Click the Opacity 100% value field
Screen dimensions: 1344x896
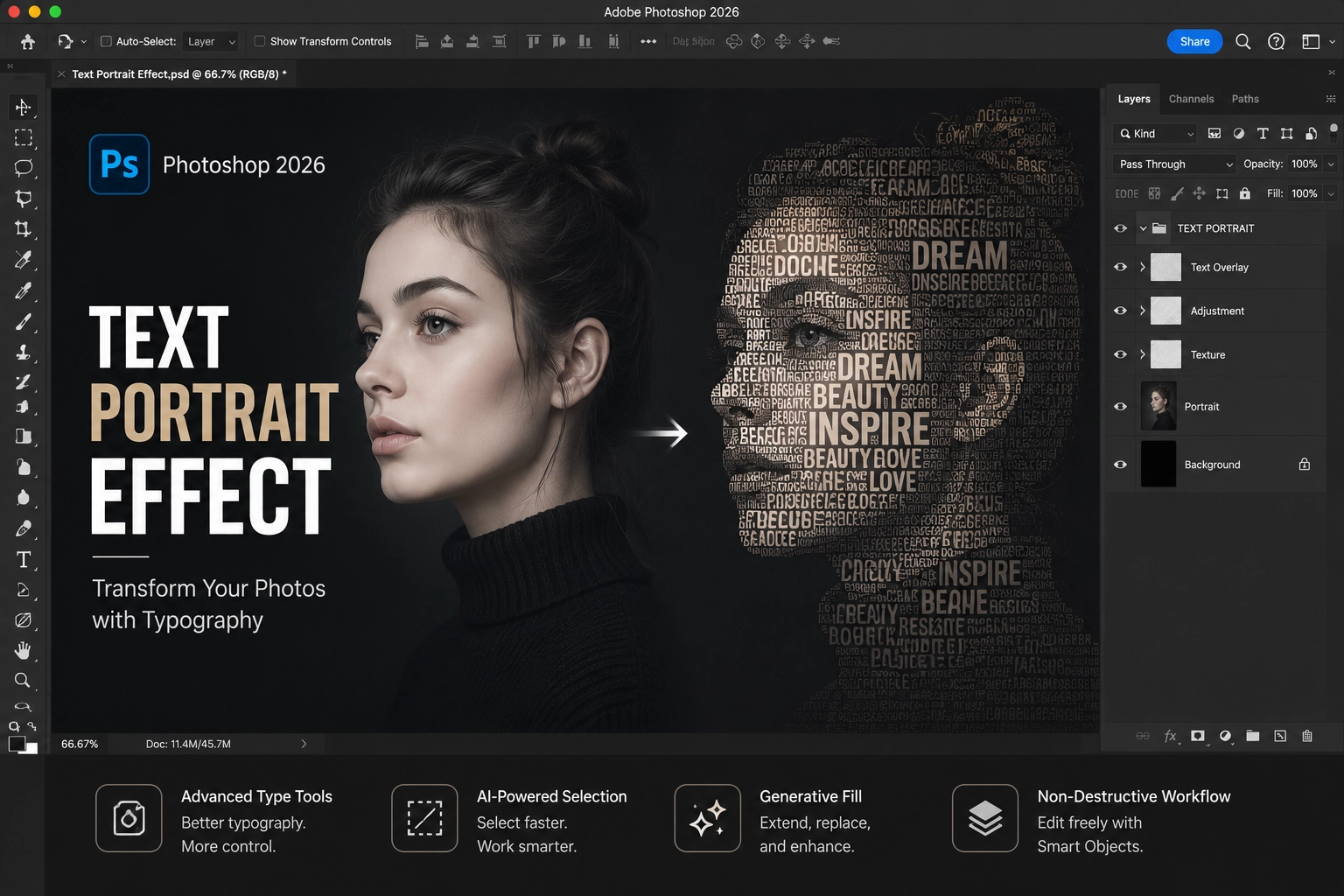pos(1305,164)
